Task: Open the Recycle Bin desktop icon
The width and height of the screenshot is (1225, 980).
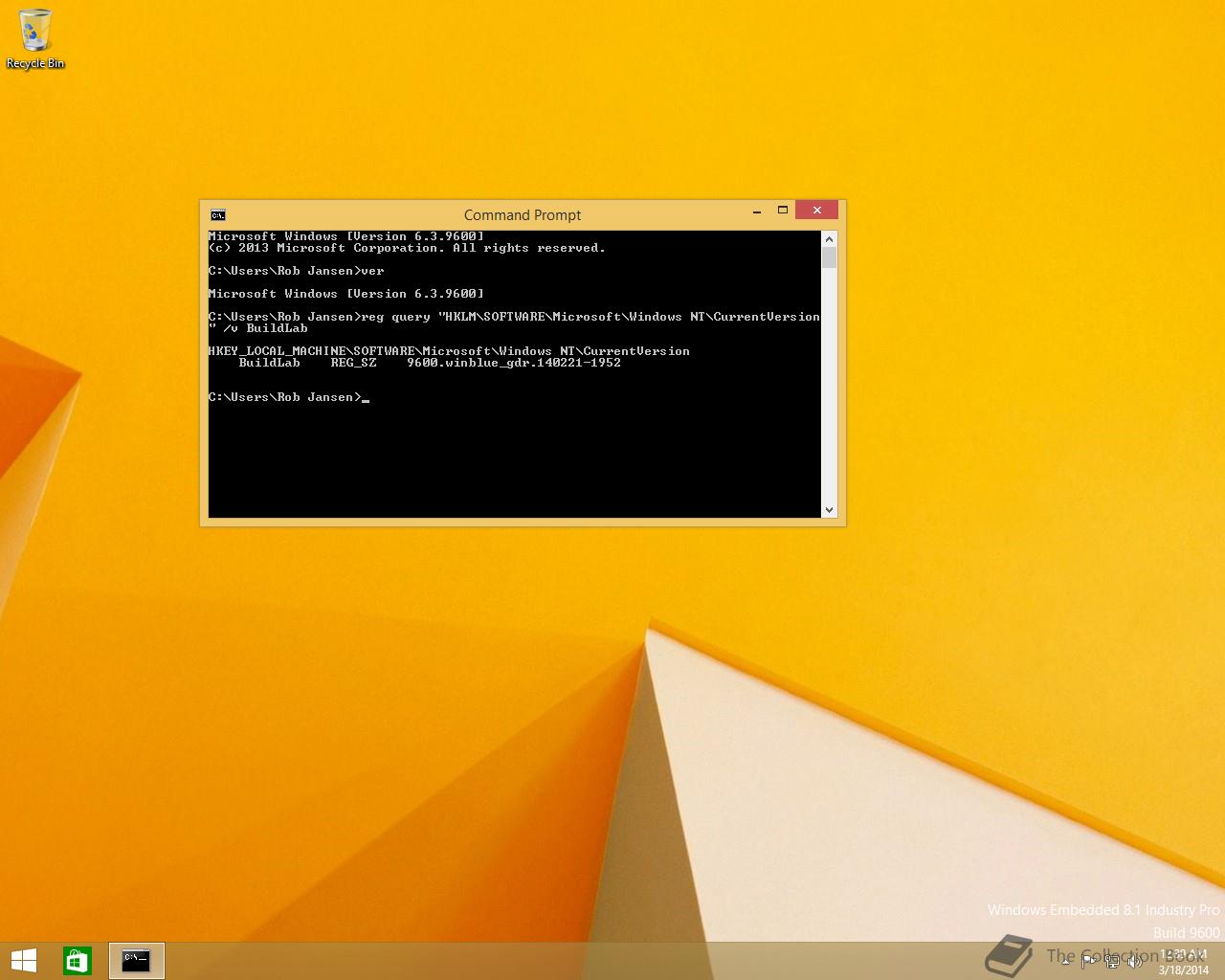Action: (x=35, y=39)
